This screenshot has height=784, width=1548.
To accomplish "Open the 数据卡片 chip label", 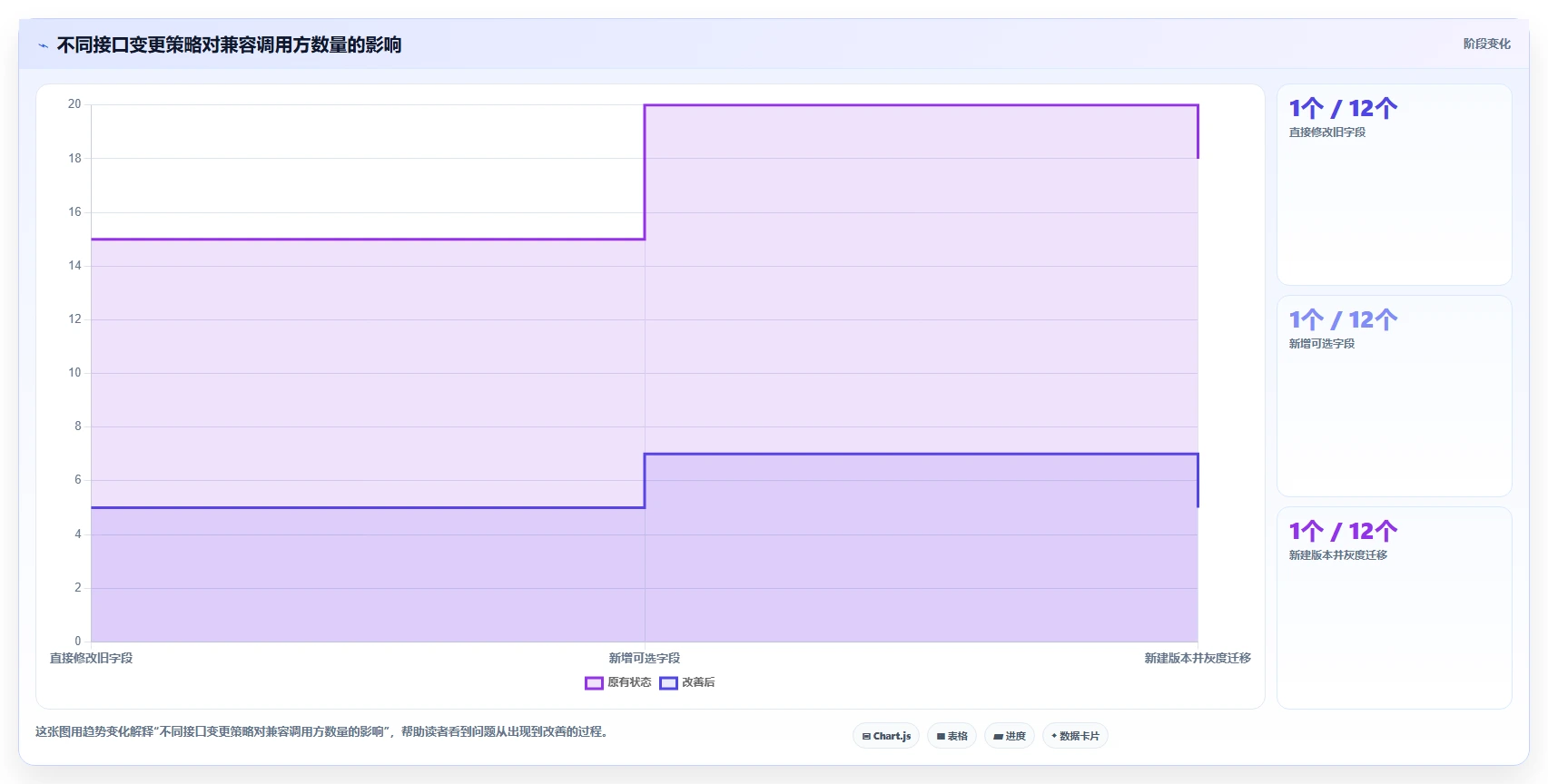I will pos(1080,736).
